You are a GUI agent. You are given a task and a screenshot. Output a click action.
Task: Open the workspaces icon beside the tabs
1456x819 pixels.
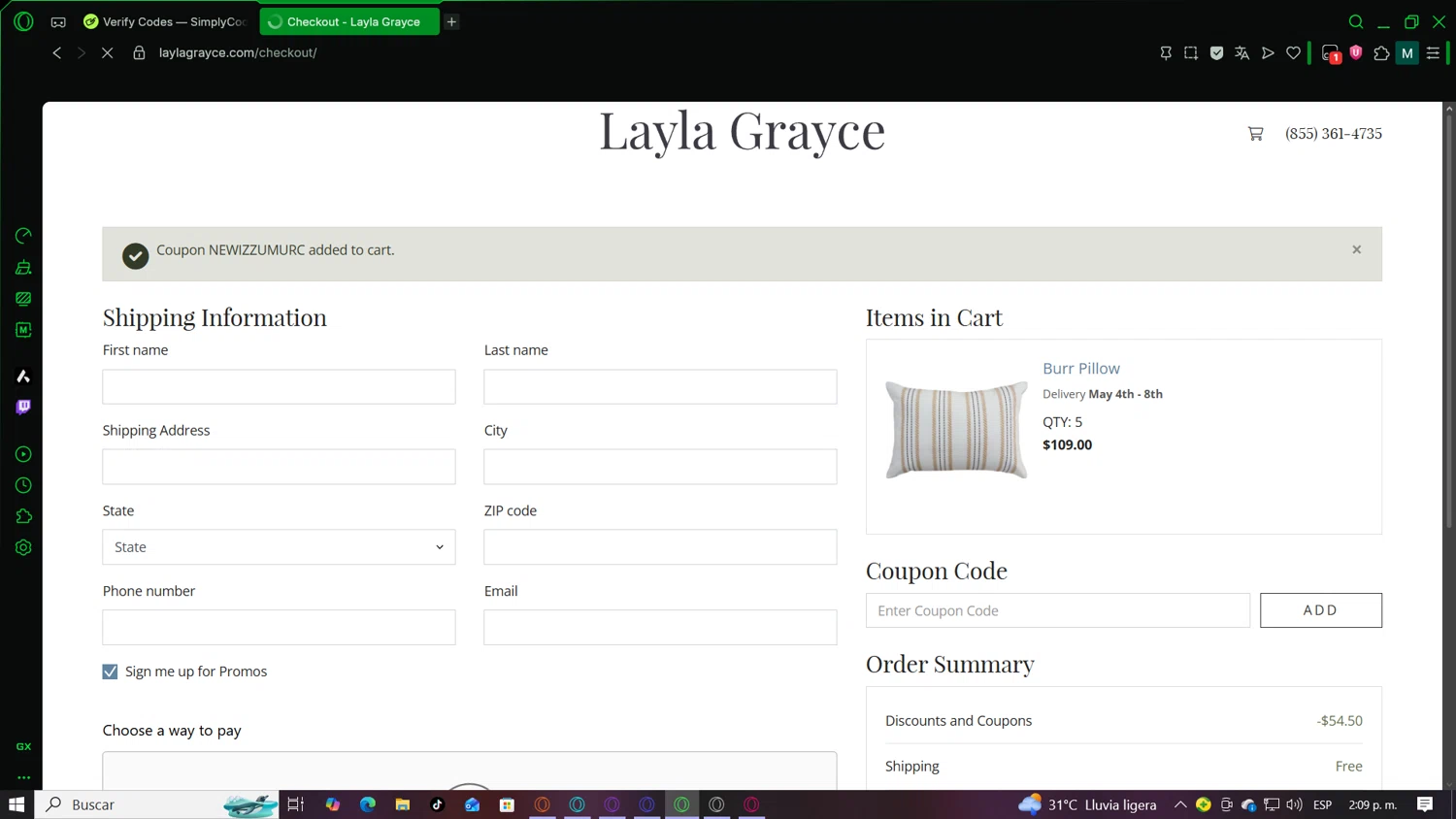[x=58, y=21]
